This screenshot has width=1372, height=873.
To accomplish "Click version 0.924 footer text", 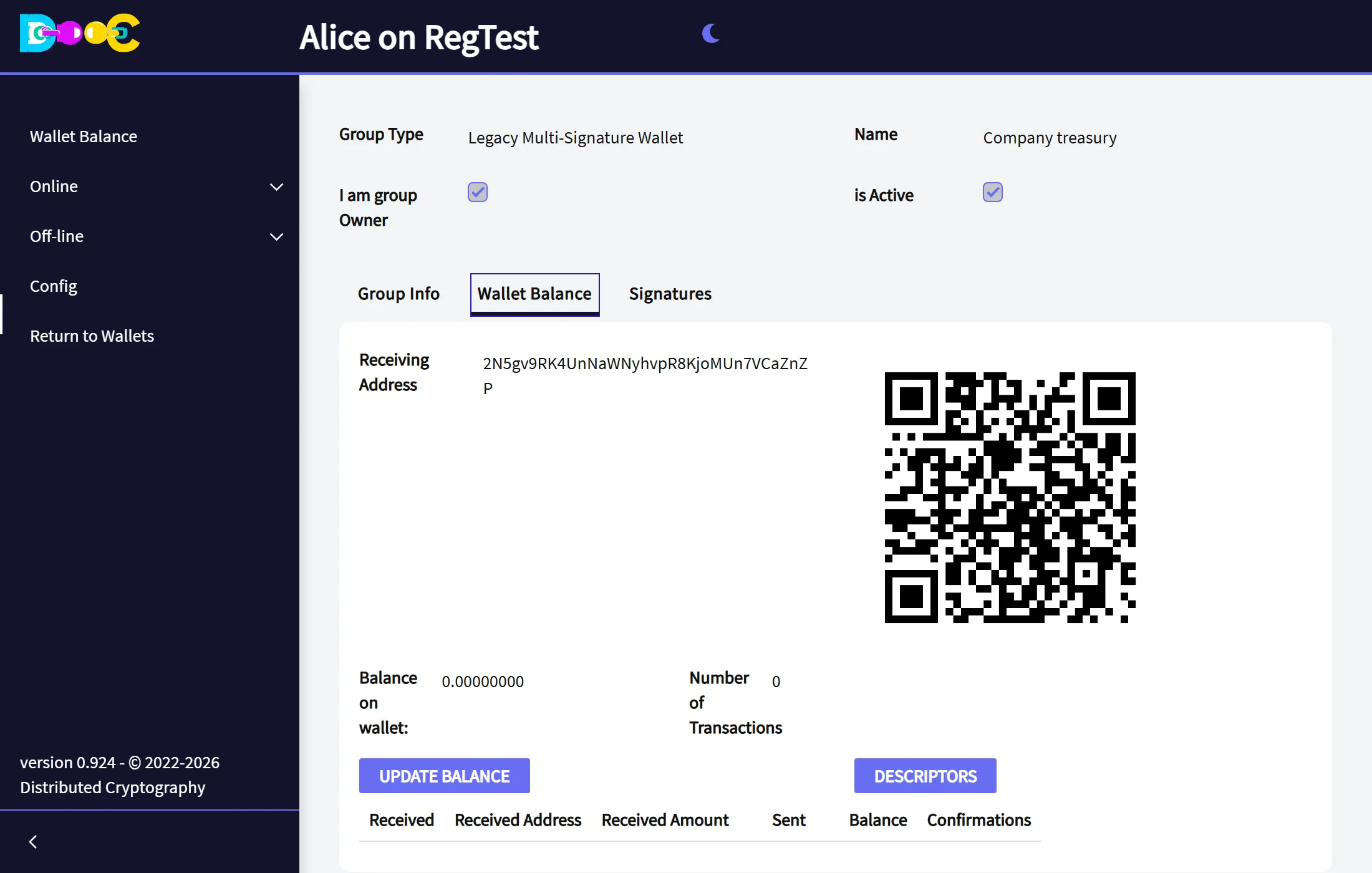I will [120, 775].
